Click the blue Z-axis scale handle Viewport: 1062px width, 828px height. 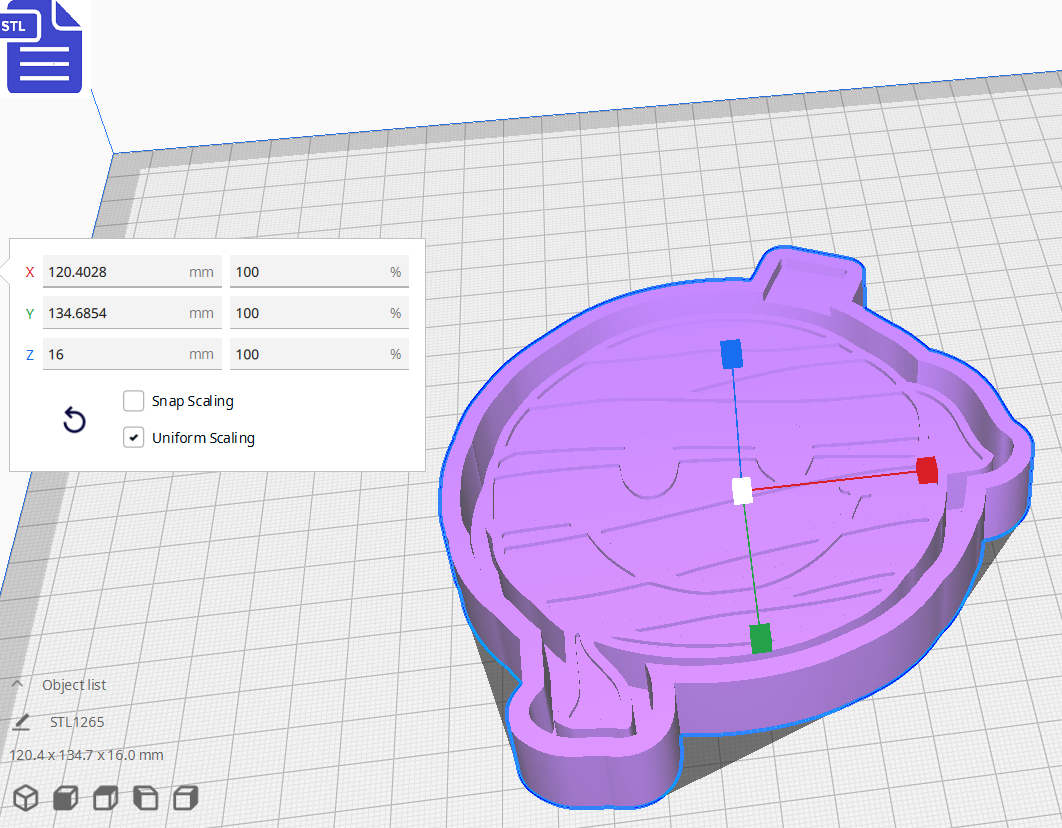tap(729, 352)
